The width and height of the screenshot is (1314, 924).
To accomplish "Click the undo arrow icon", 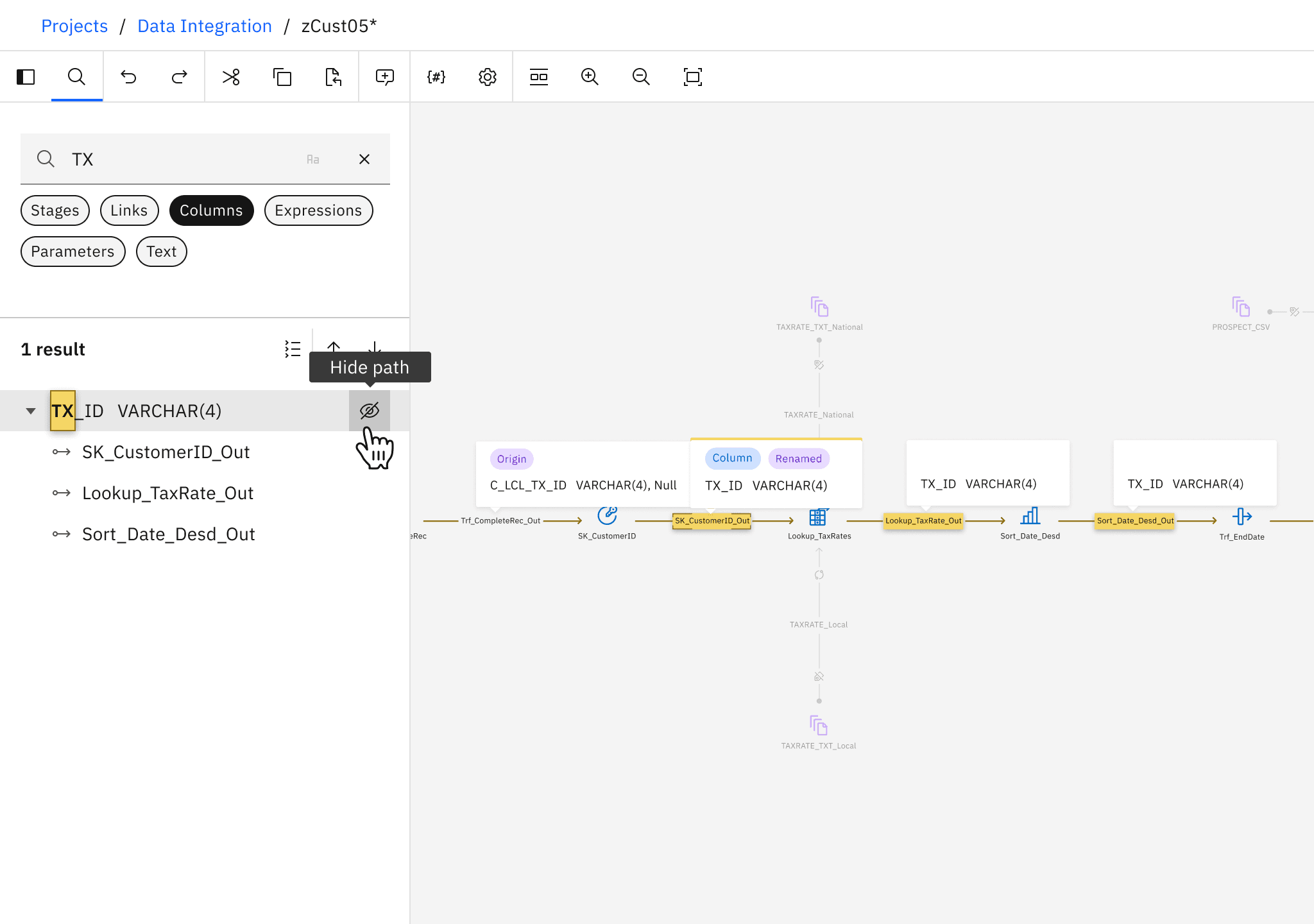I will click(x=128, y=77).
